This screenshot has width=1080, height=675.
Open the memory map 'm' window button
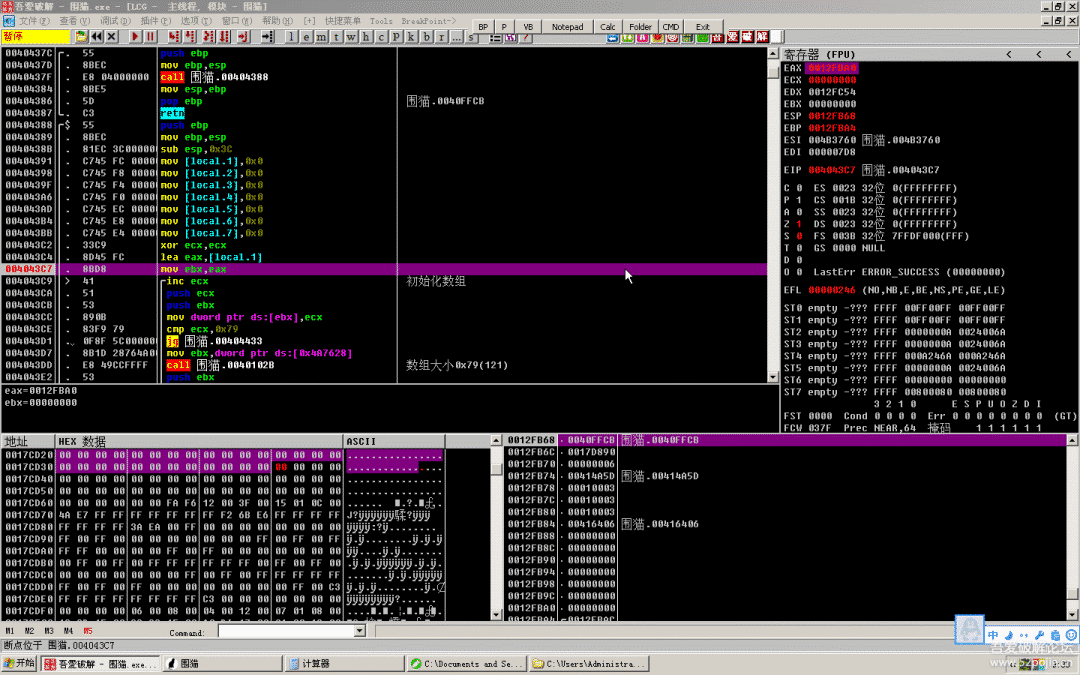(321, 37)
